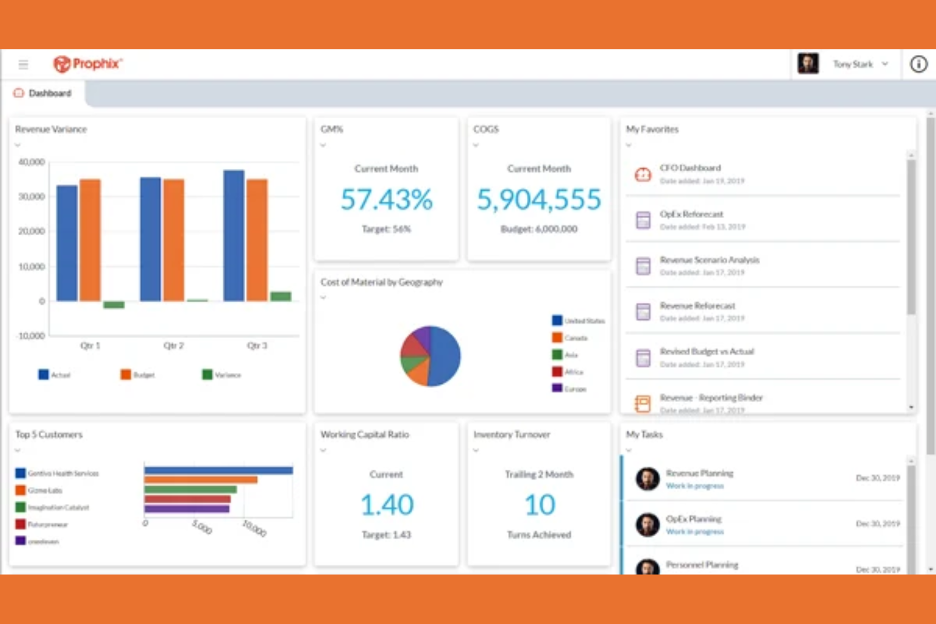The image size is (936, 624).
Task: Open the Revenue - Reporting Binder icon
Action: tap(644, 402)
